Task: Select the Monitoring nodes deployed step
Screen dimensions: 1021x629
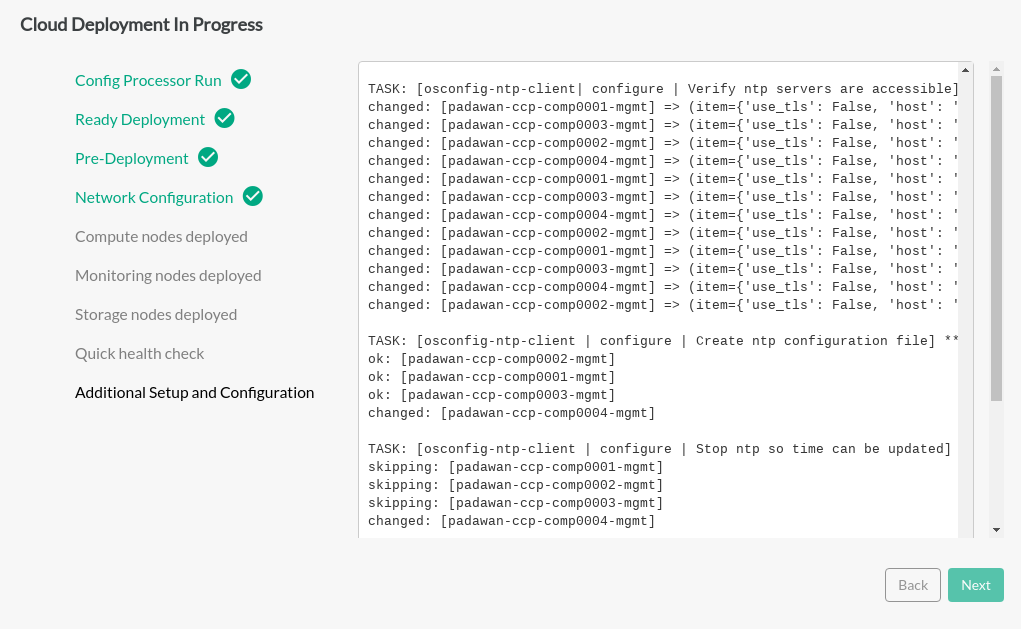Action: click(x=168, y=276)
